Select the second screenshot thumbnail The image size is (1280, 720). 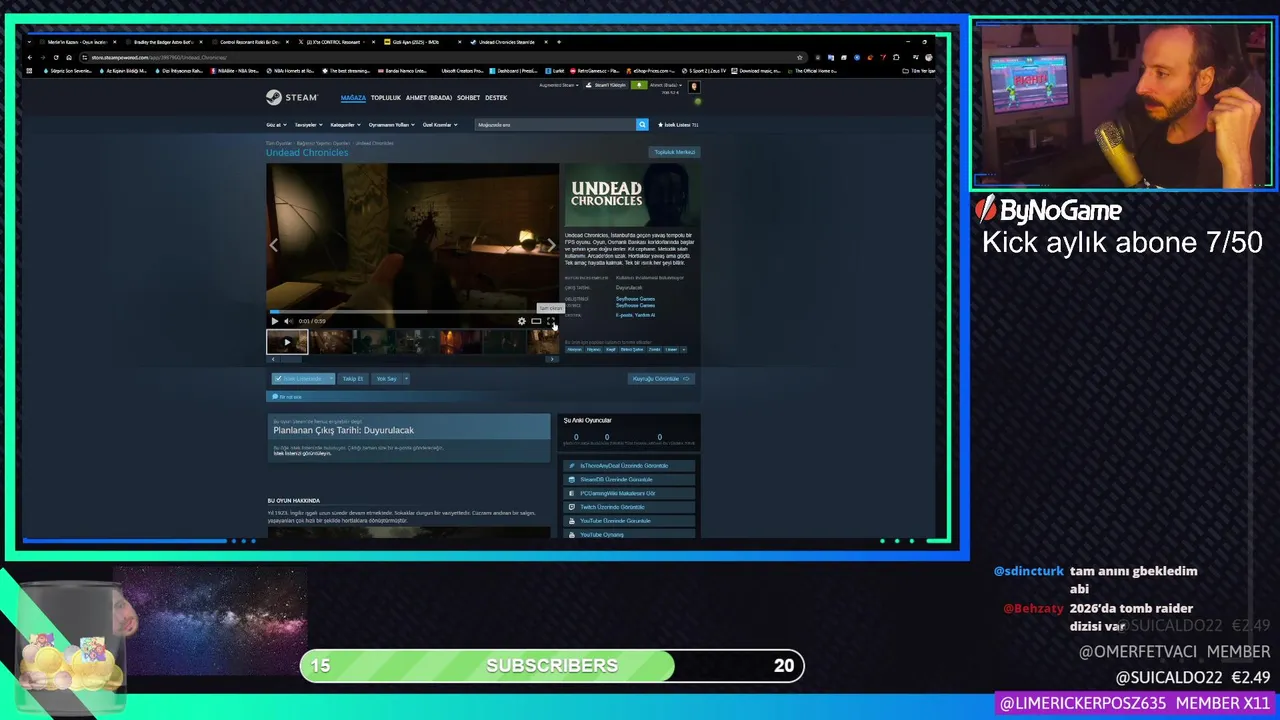pos(330,342)
